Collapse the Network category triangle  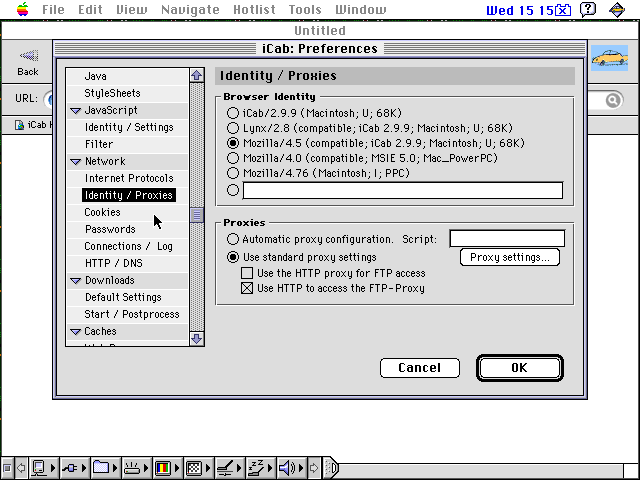point(76,162)
